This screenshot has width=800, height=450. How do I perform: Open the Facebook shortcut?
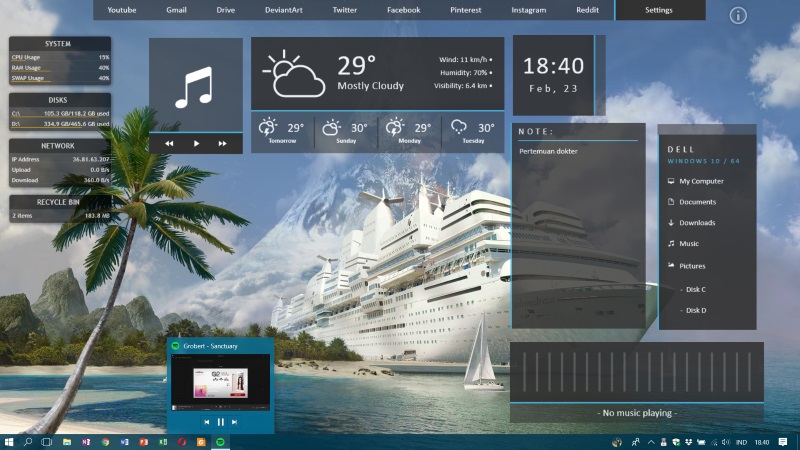coord(404,10)
